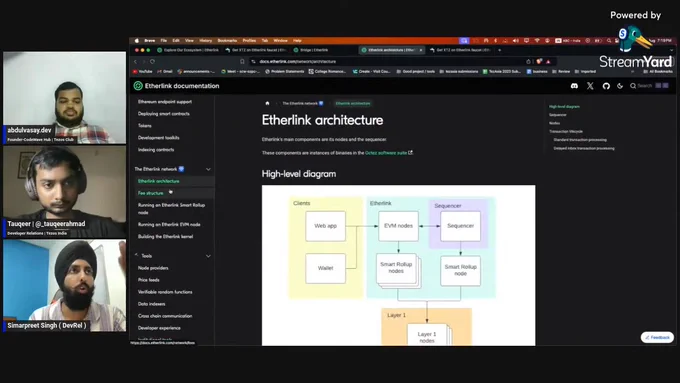Open the Edit menu
This screenshot has height=383, width=680.
[176, 41]
